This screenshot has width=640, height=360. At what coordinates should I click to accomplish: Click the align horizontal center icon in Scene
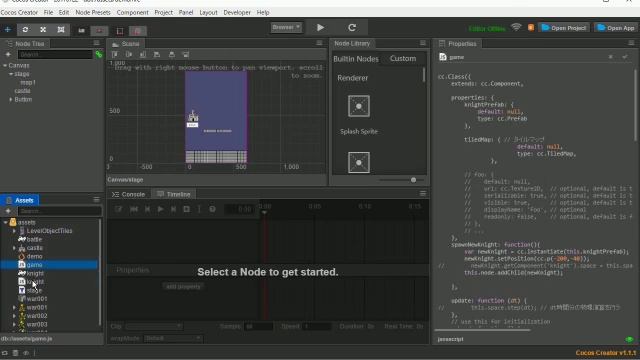(x=171, y=54)
